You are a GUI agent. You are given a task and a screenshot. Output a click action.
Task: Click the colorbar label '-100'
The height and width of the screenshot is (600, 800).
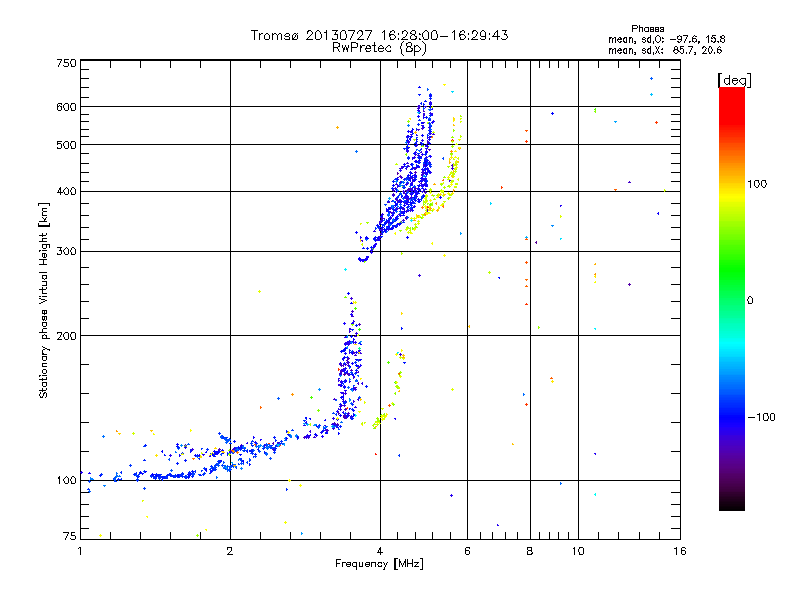(x=761, y=417)
